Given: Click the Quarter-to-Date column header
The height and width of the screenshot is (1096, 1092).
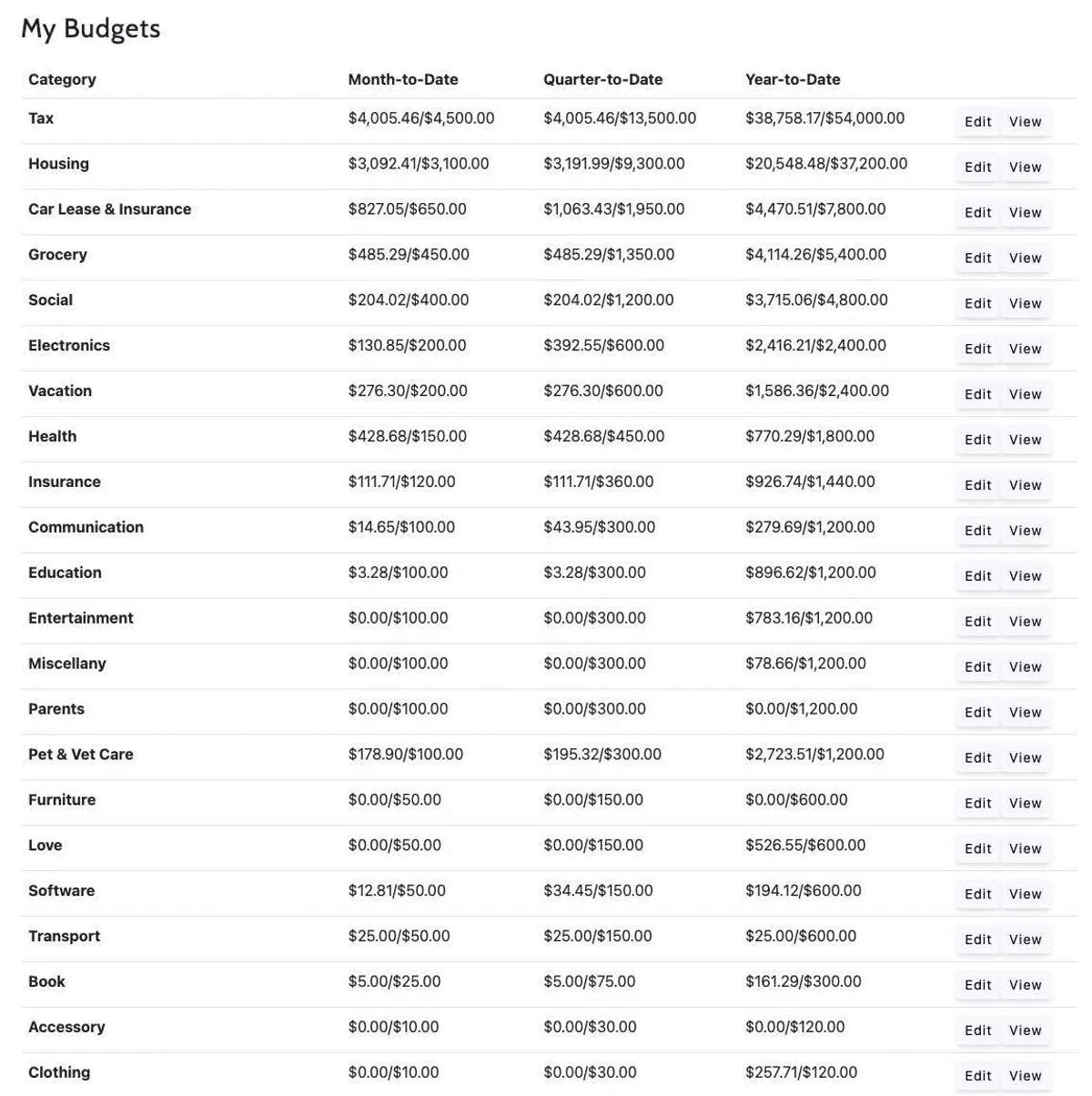Looking at the screenshot, I should [602, 79].
